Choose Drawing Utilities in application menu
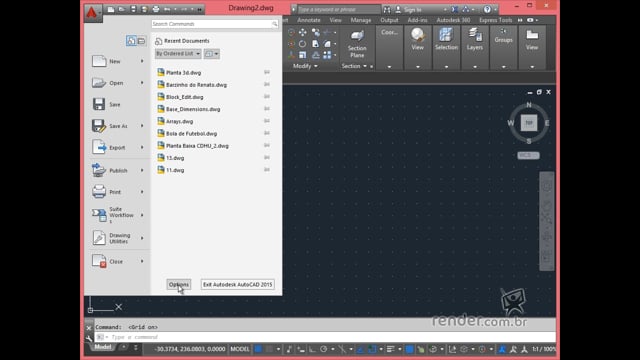Screen dimensions: 640x360 tap(118, 238)
